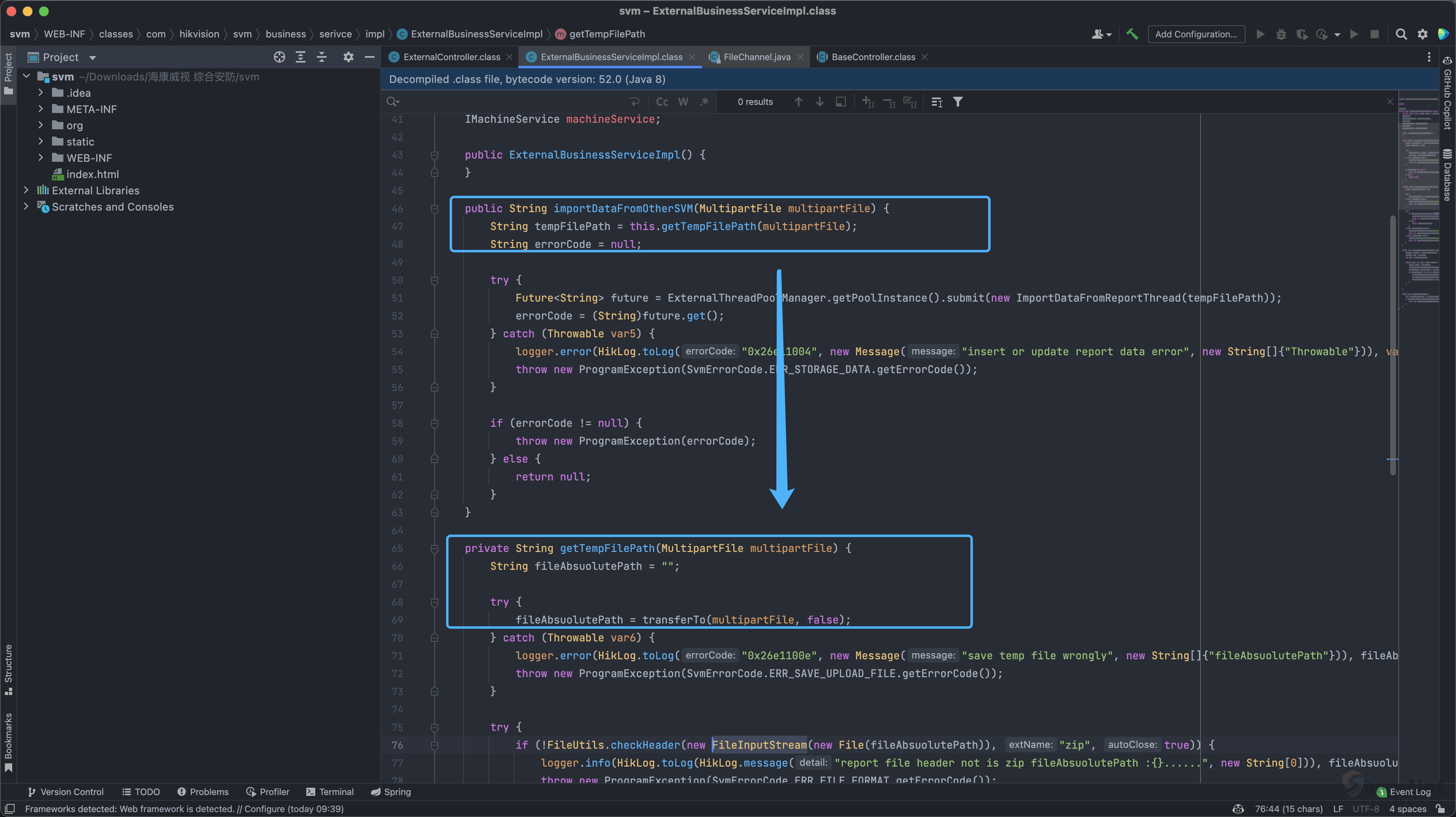Switch to FileChannel.java tab

pyautogui.click(x=756, y=57)
